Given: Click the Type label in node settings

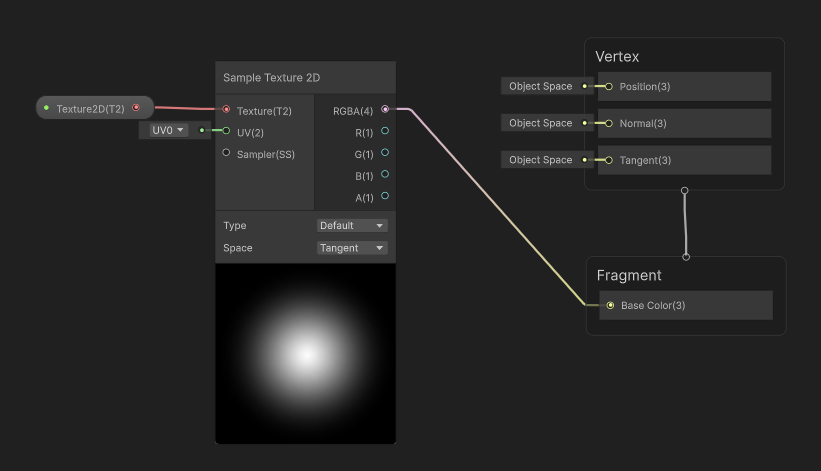Looking at the screenshot, I should tap(235, 226).
